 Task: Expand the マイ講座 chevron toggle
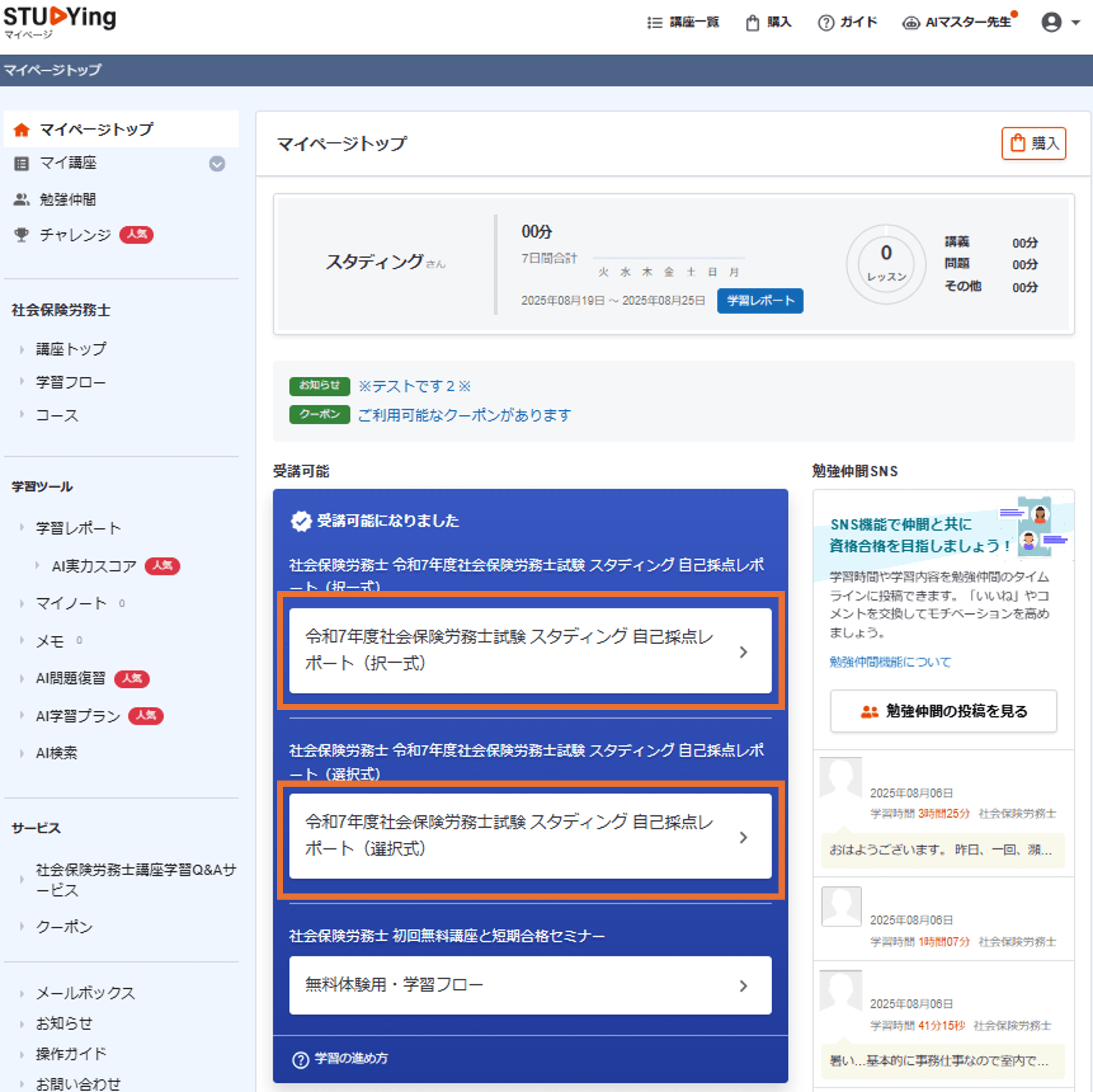[217, 164]
